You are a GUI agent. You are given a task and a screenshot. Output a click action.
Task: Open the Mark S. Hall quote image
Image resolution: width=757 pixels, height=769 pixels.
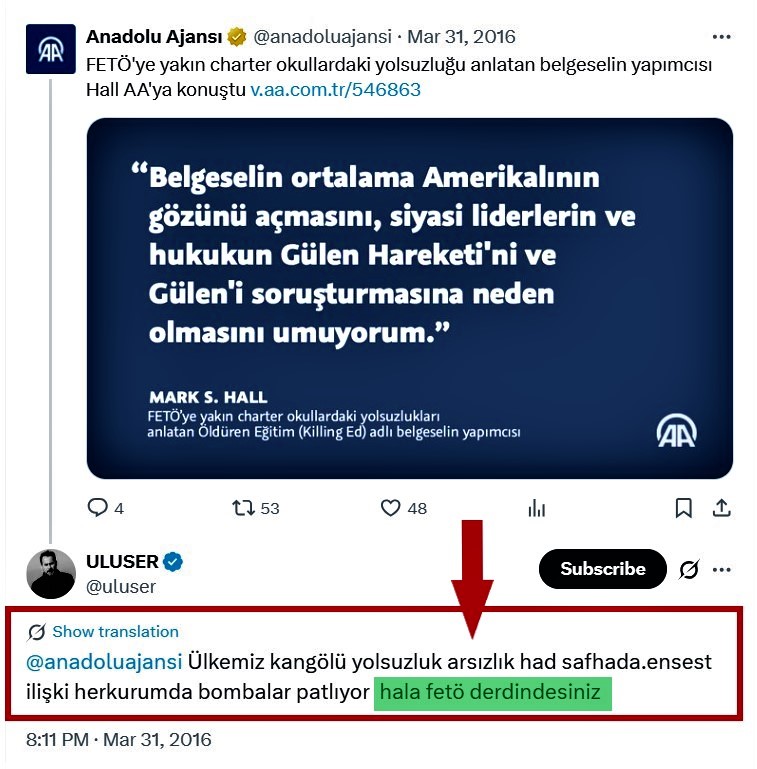[410, 298]
